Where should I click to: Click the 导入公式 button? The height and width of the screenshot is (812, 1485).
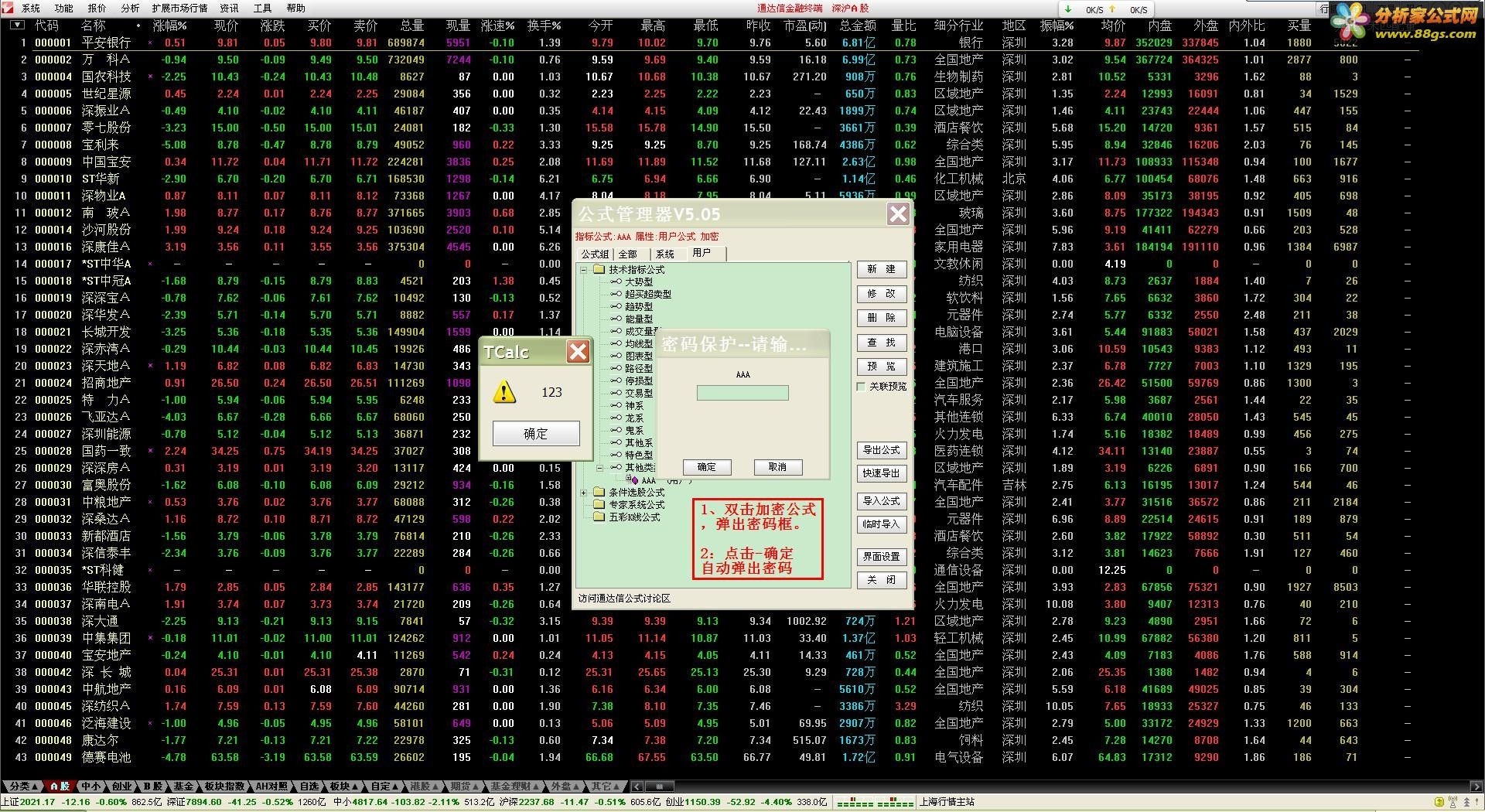tap(881, 501)
